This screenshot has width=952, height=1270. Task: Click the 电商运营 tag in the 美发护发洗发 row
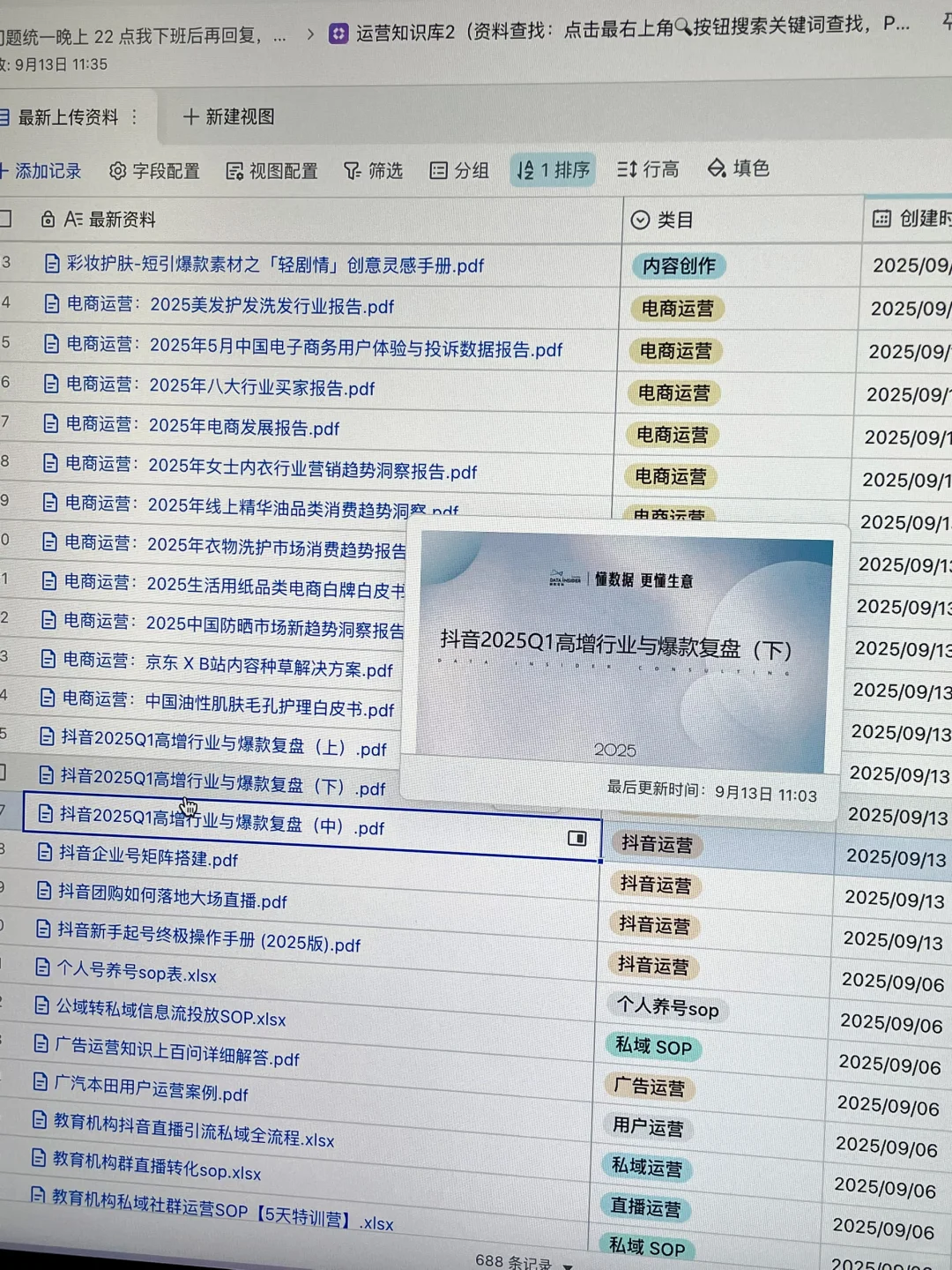[677, 308]
